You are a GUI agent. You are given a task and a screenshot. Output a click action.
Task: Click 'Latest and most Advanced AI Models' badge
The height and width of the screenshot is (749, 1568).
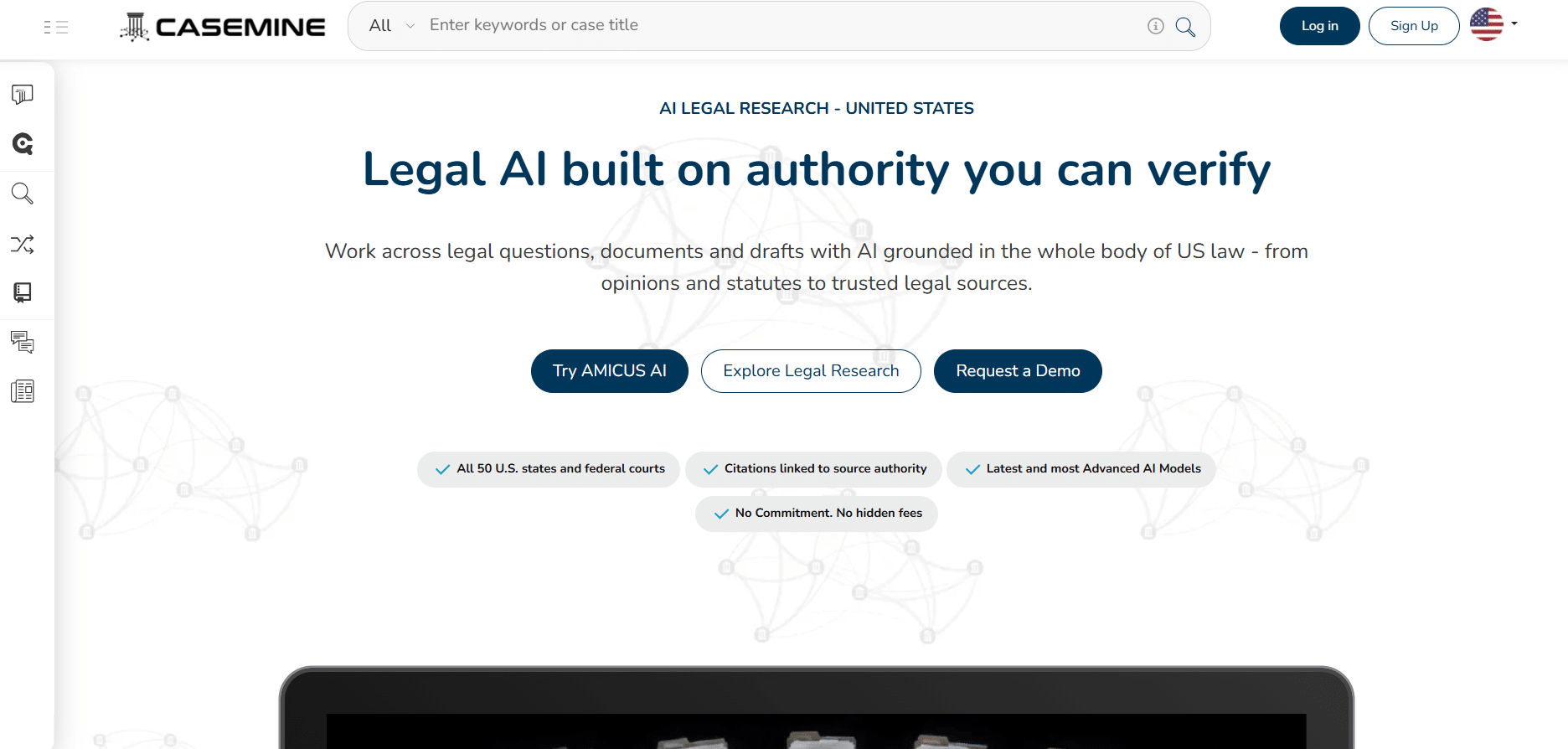1081,469
